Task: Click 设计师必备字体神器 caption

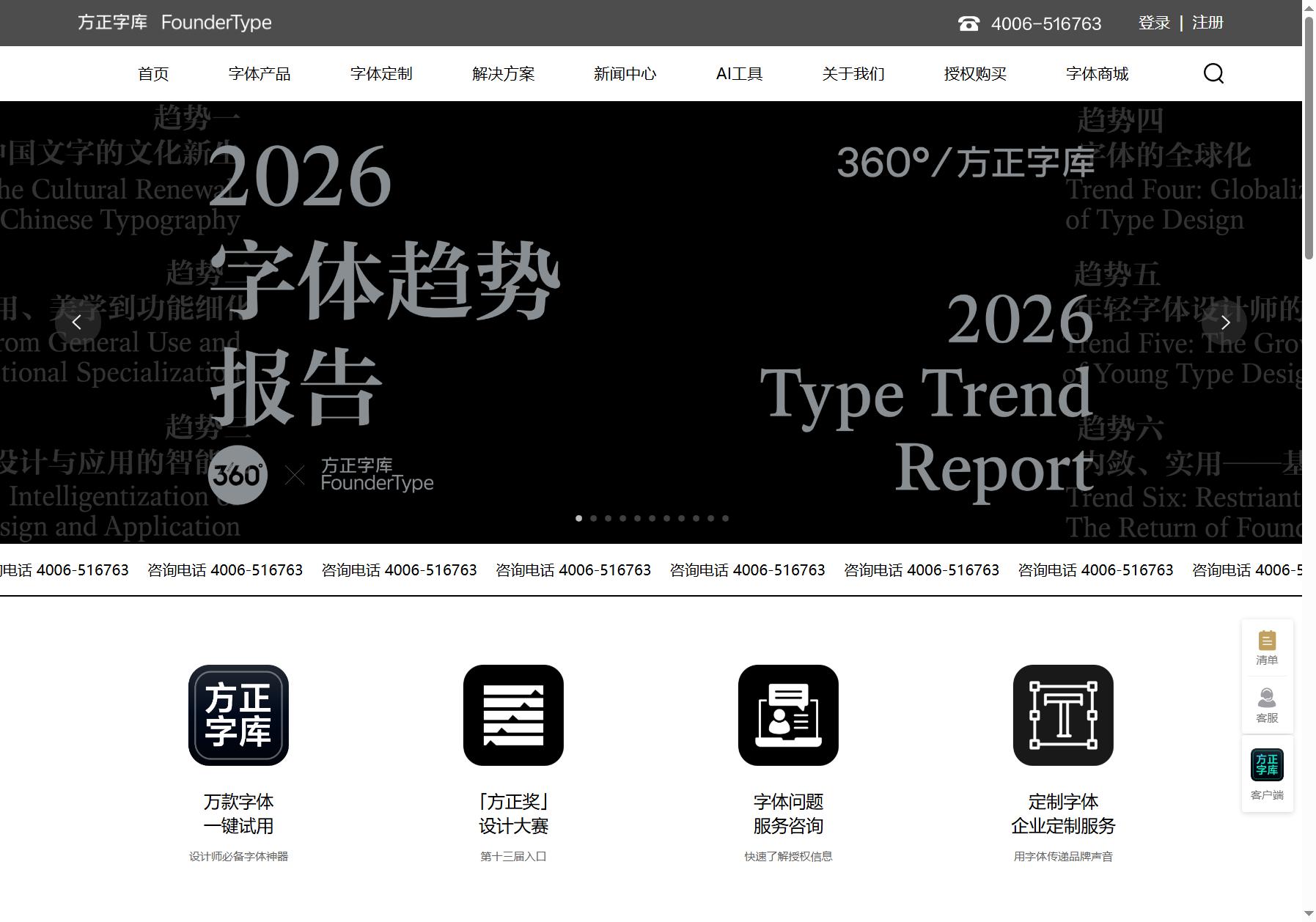Action: (x=238, y=856)
